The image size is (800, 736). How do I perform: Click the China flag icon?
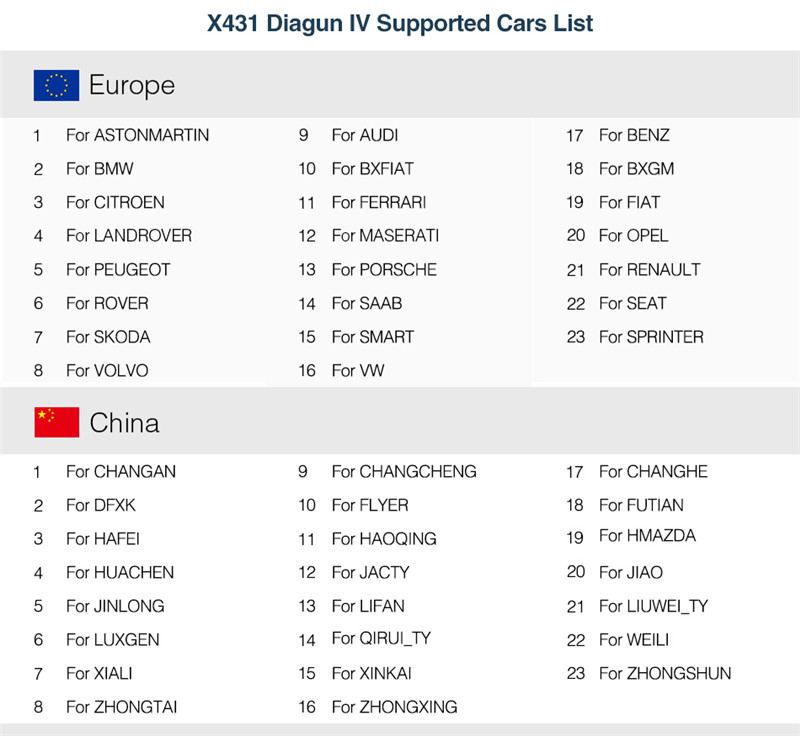[56, 423]
